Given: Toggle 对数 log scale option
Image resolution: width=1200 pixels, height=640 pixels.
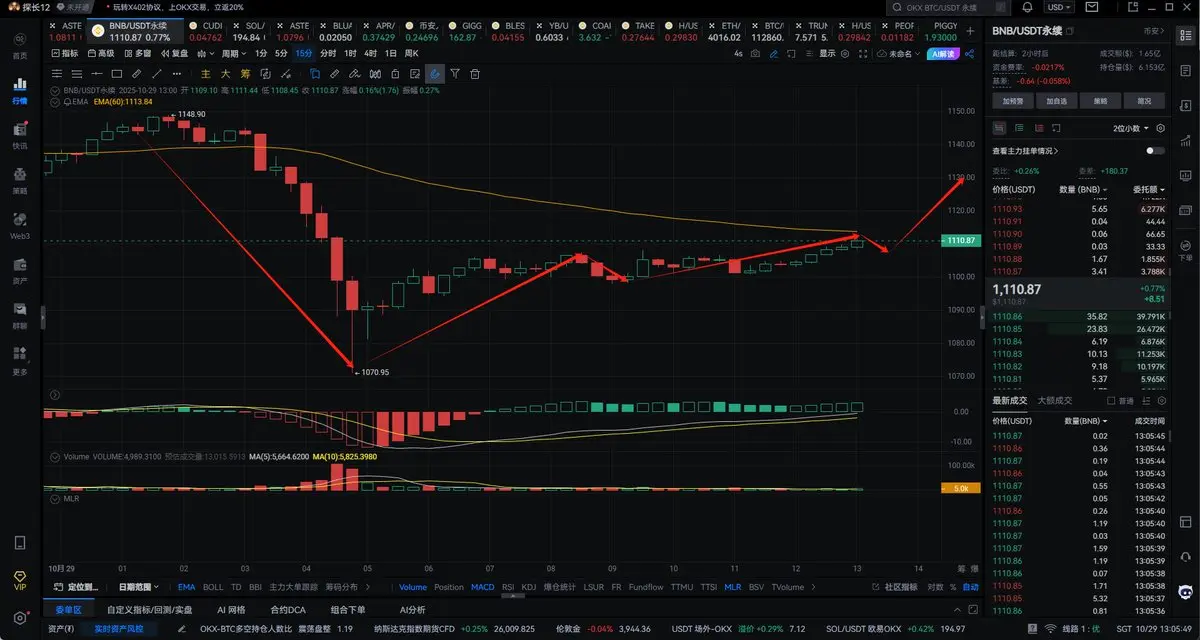Looking at the screenshot, I should point(935,587).
